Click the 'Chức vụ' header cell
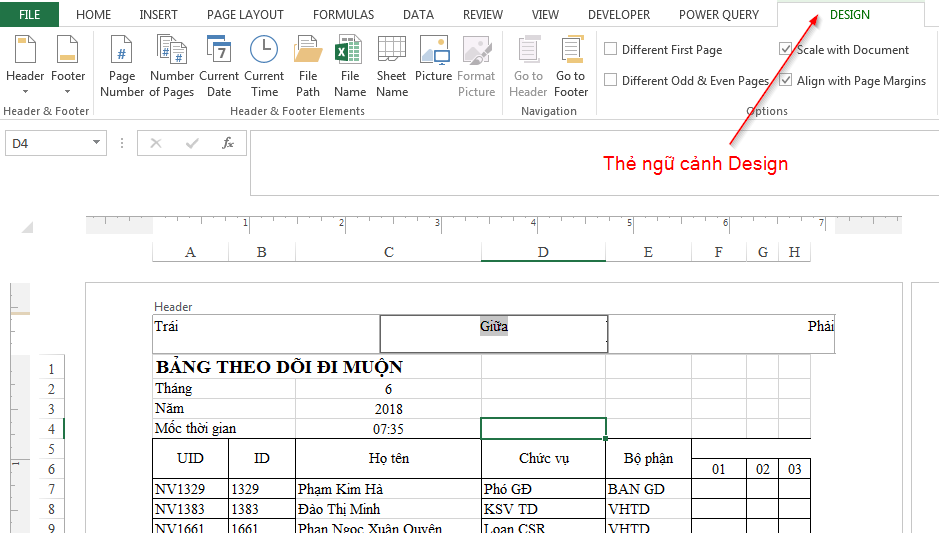The width and height of the screenshot is (939, 533). pos(544,458)
